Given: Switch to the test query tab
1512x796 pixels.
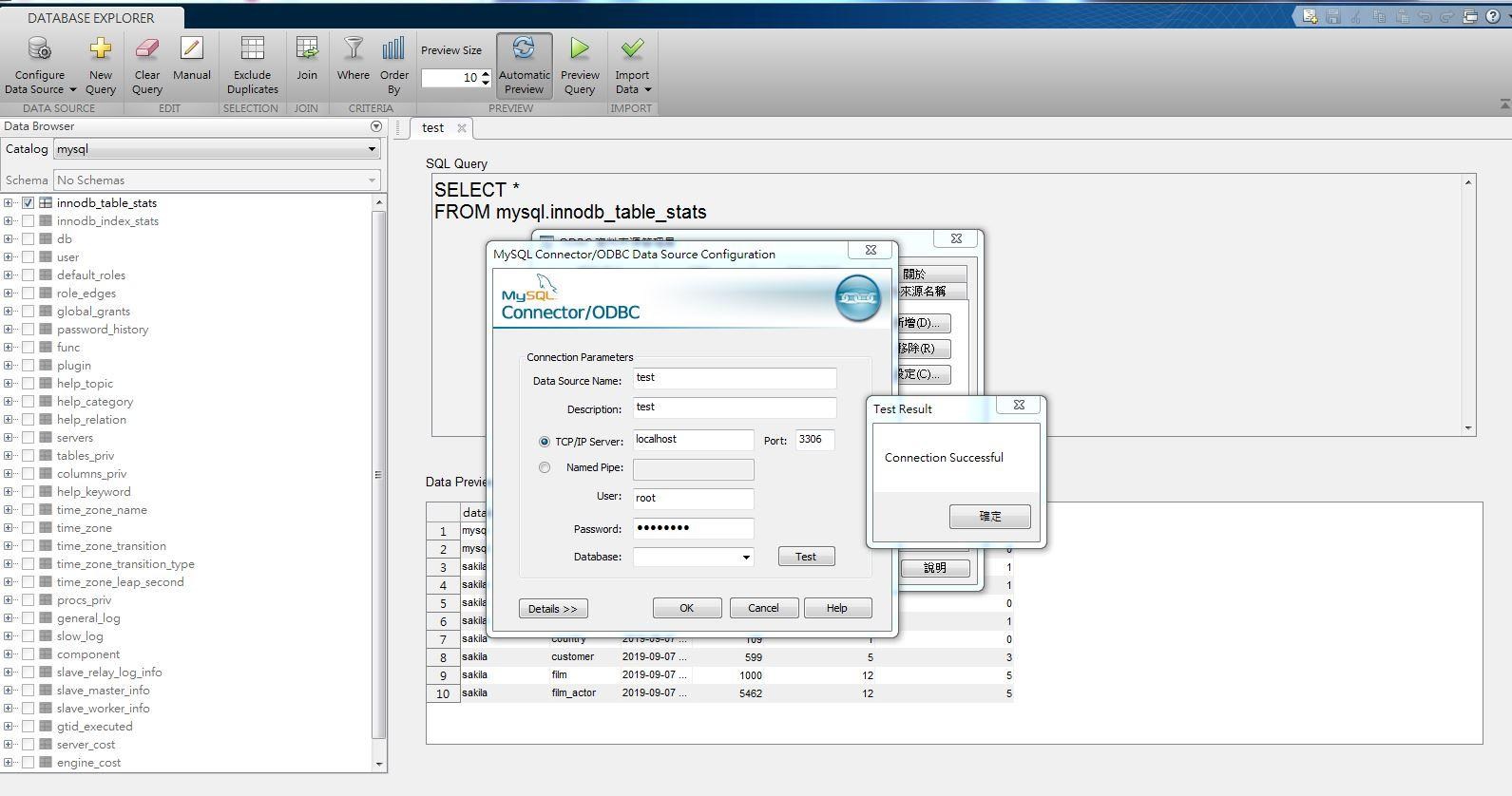Looking at the screenshot, I should tap(433, 128).
